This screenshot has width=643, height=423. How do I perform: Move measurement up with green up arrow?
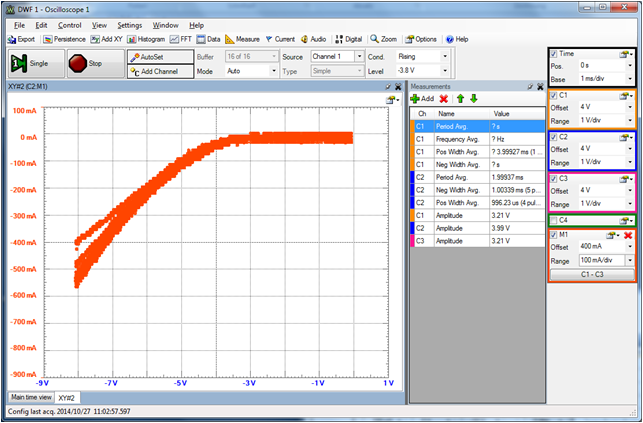pos(459,99)
